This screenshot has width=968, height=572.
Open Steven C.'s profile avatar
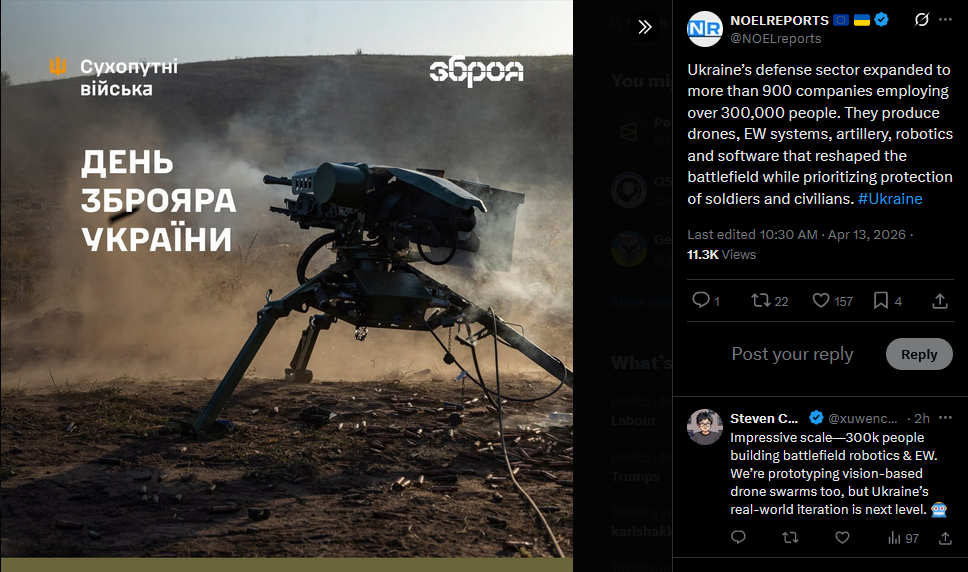point(704,426)
